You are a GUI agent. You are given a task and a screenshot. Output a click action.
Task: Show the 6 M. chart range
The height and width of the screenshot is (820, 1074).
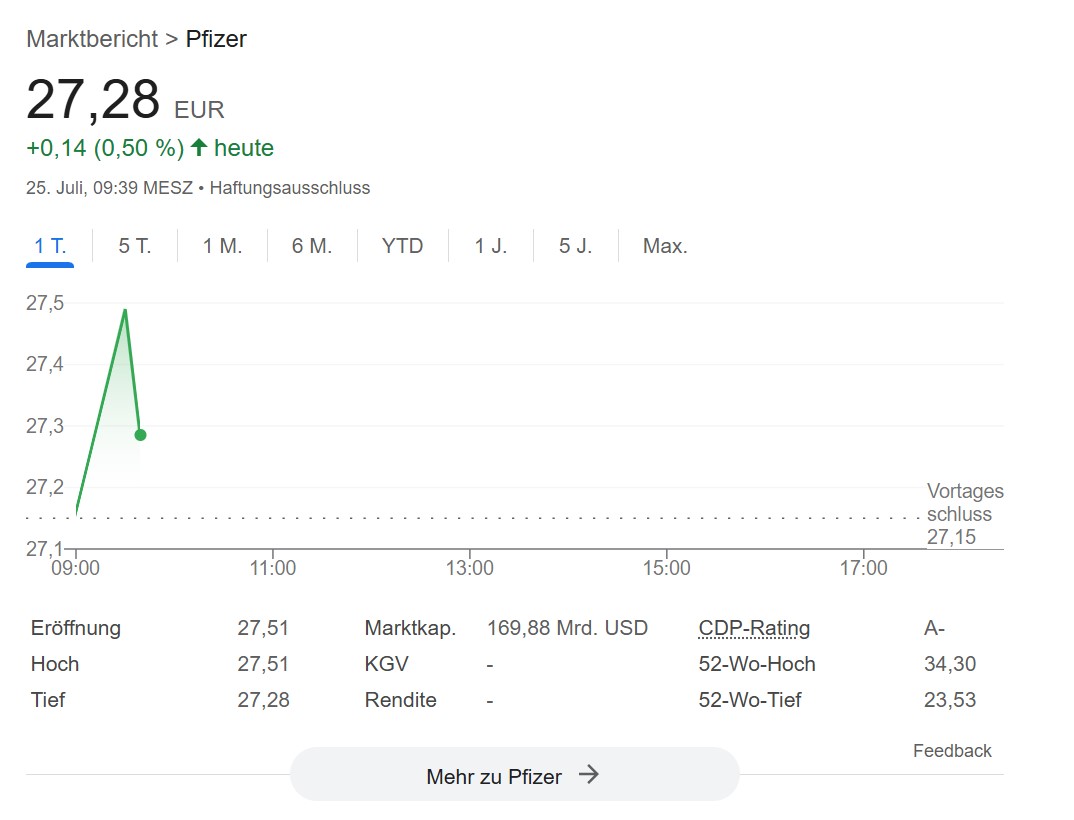coord(312,246)
